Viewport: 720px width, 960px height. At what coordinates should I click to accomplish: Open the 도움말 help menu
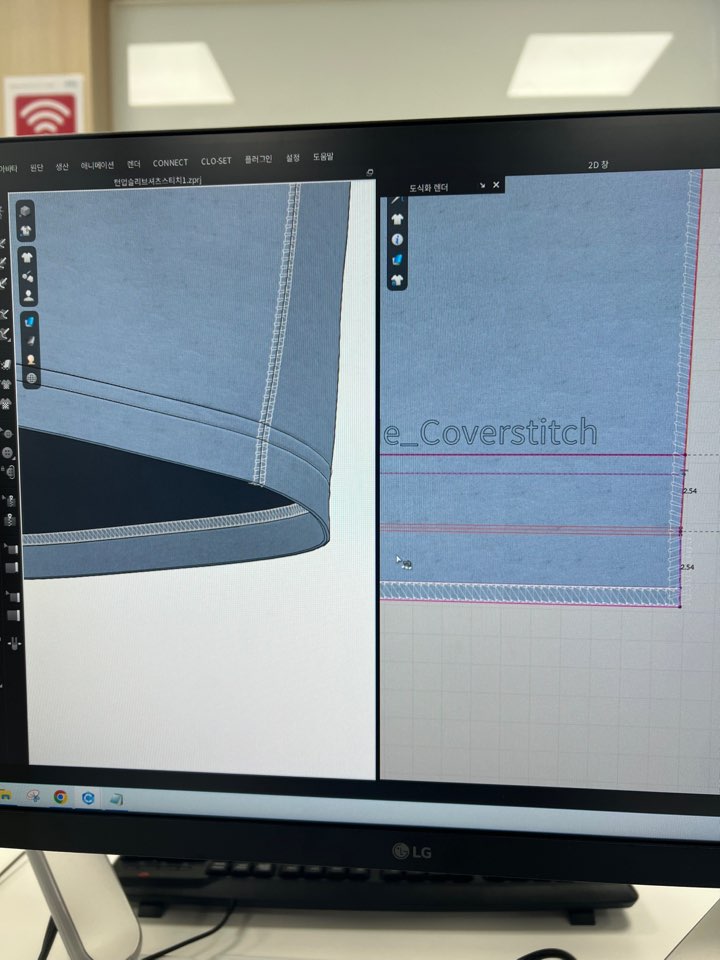click(x=323, y=157)
